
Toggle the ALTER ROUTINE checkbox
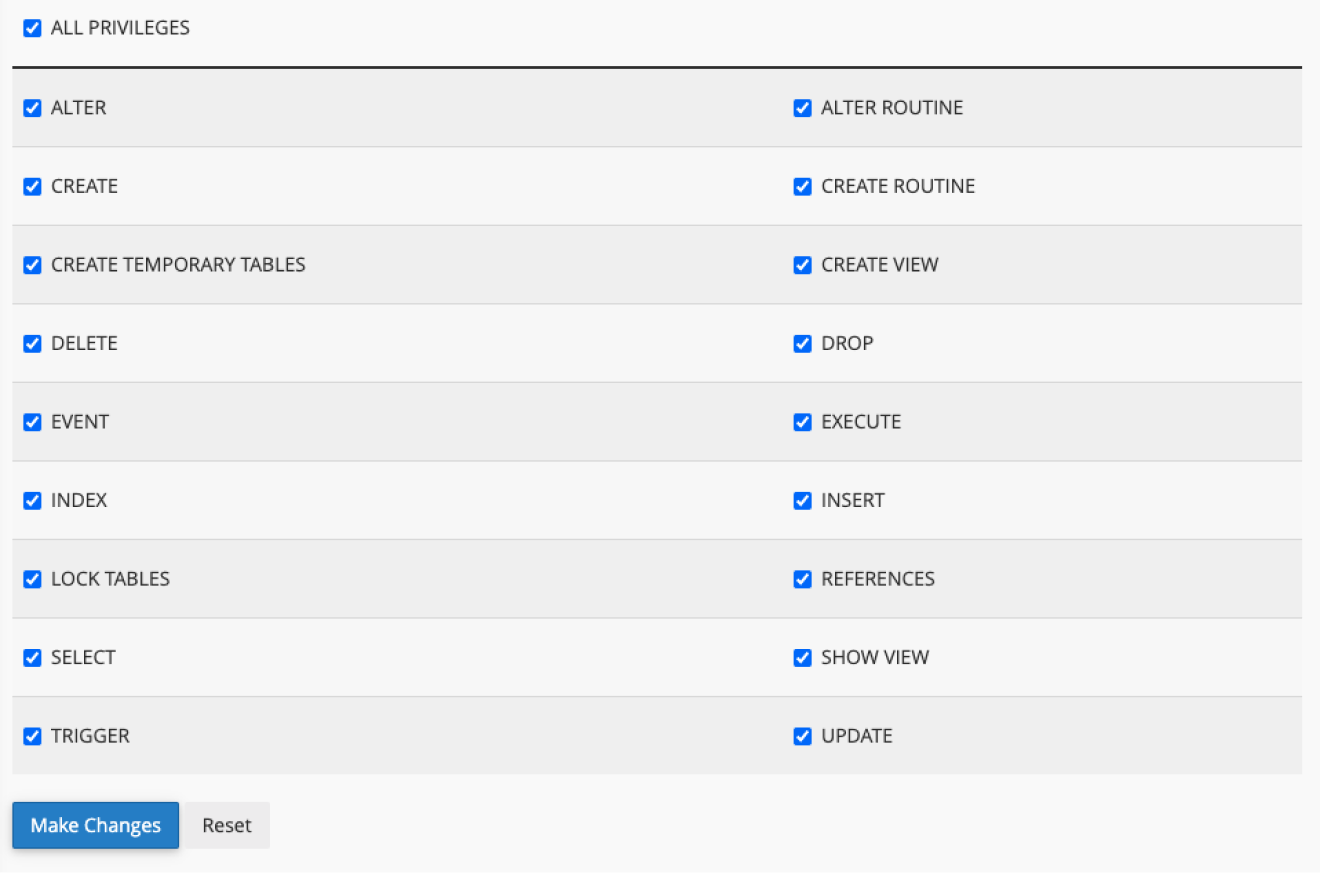point(802,108)
